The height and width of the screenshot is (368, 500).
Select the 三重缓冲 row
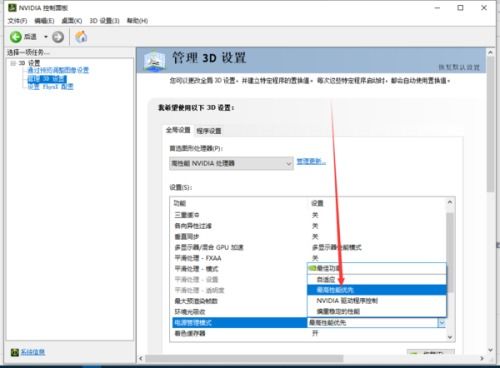[x=308, y=215]
